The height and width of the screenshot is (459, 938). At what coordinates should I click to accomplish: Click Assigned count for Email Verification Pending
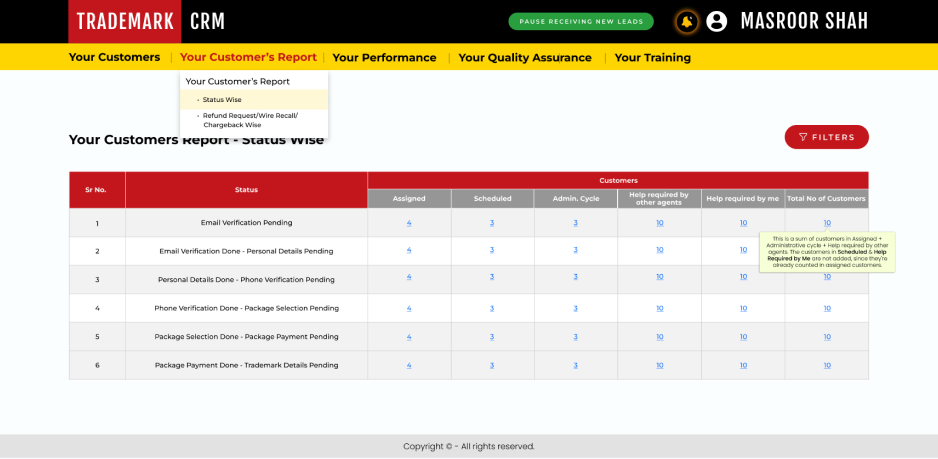(409, 222)
